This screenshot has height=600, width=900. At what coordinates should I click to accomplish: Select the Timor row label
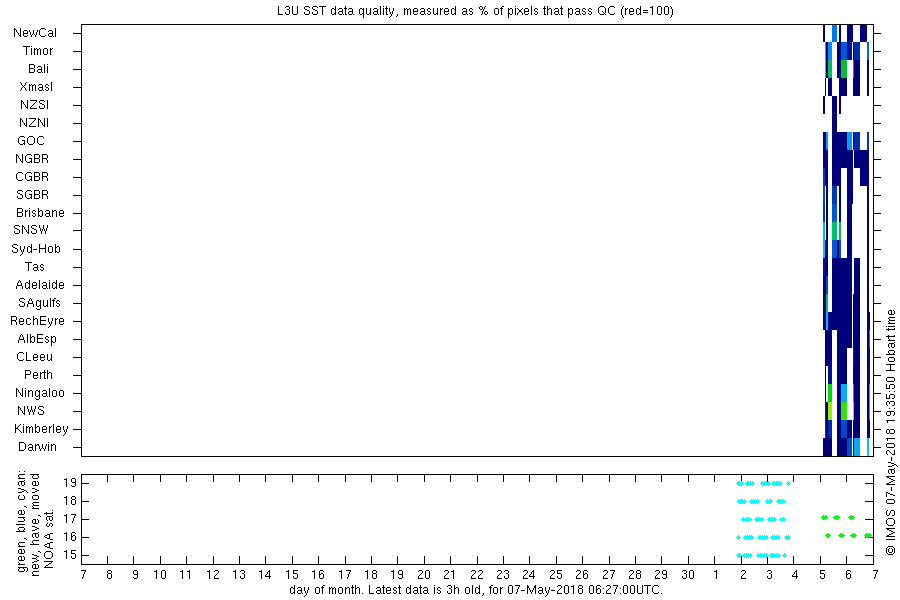(x=38, y=51)
